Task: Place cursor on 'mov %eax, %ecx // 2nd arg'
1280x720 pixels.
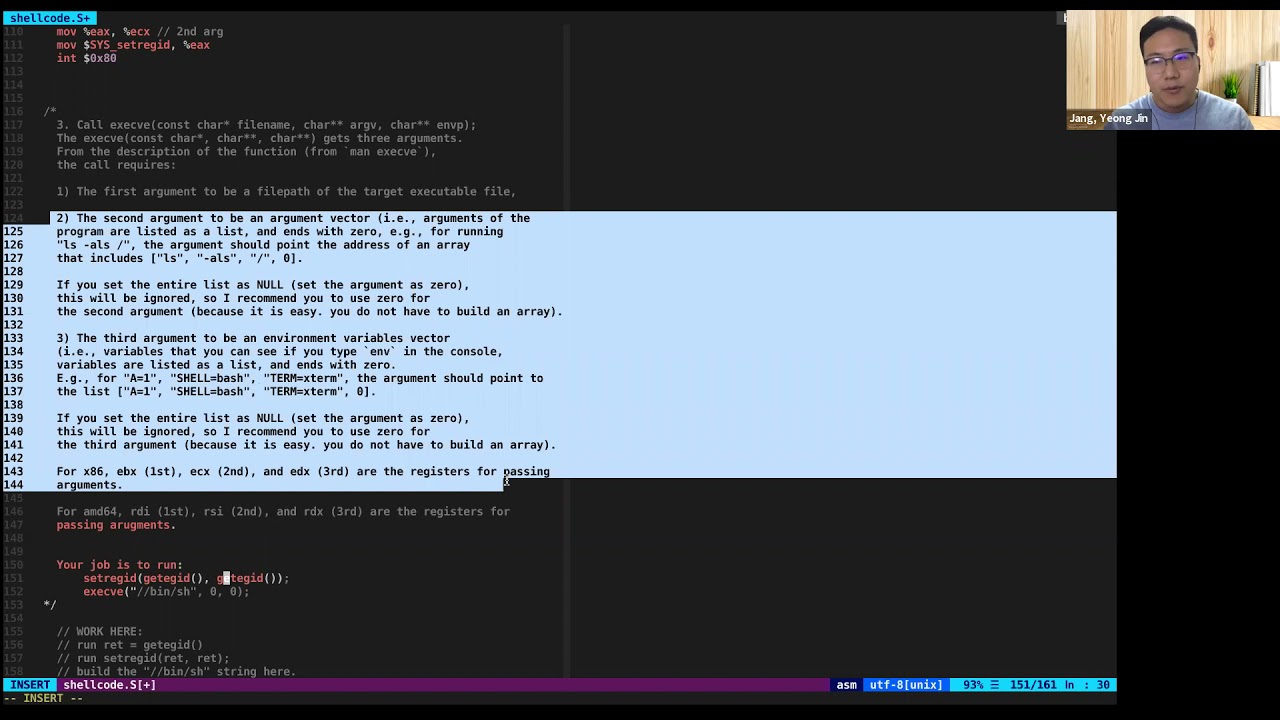Action: (140, 32)
